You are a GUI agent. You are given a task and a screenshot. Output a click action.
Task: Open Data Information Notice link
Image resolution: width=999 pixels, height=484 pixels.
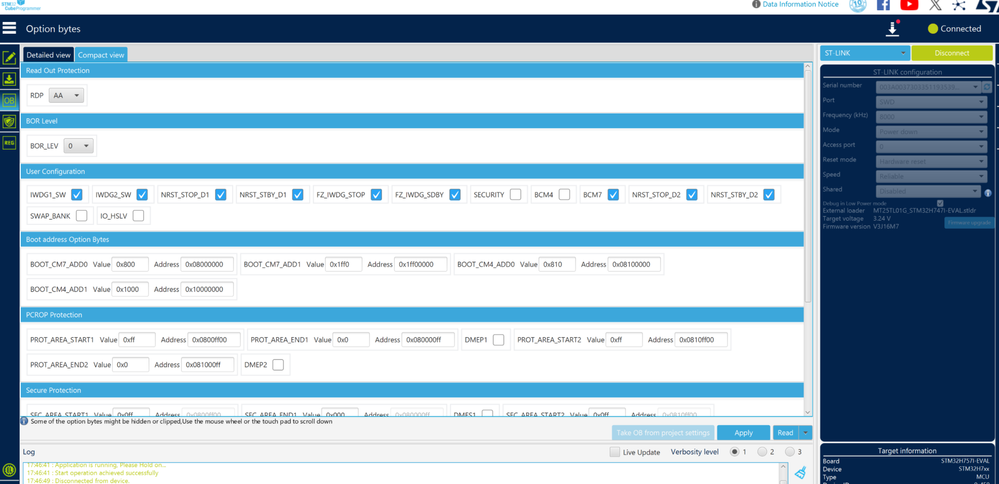[x=800, y=4]
